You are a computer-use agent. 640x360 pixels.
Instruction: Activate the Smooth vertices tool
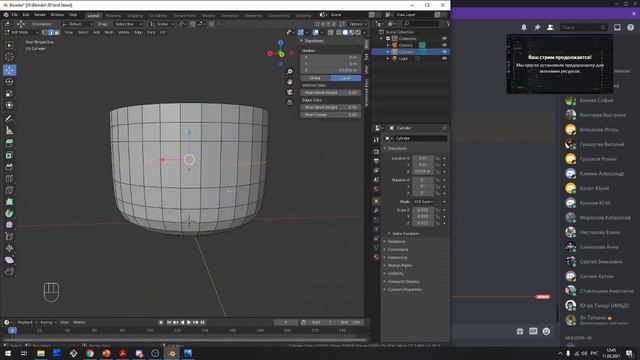(x=9, y=225)
